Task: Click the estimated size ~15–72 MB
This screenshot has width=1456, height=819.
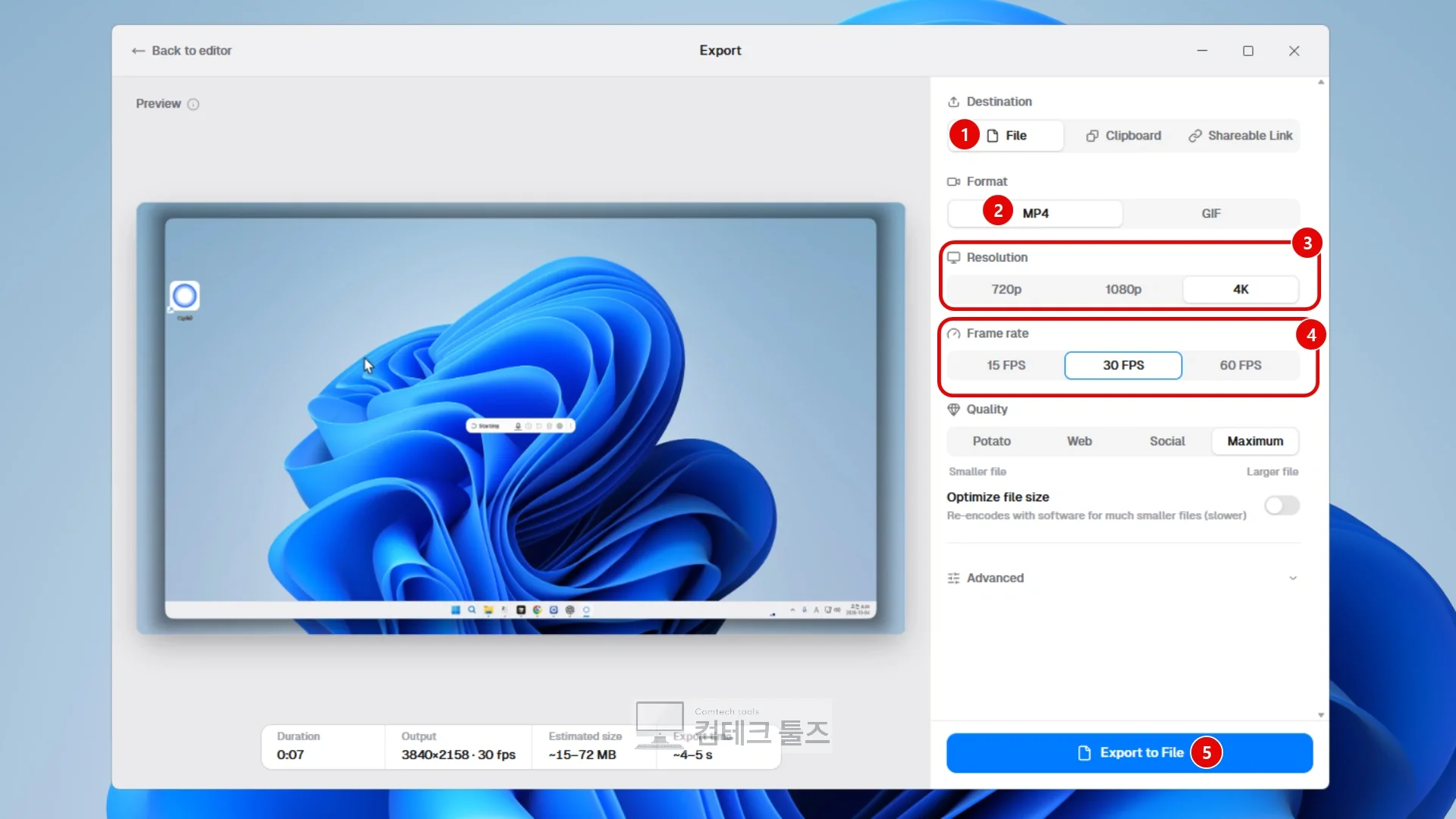Action: click(582, 755)
